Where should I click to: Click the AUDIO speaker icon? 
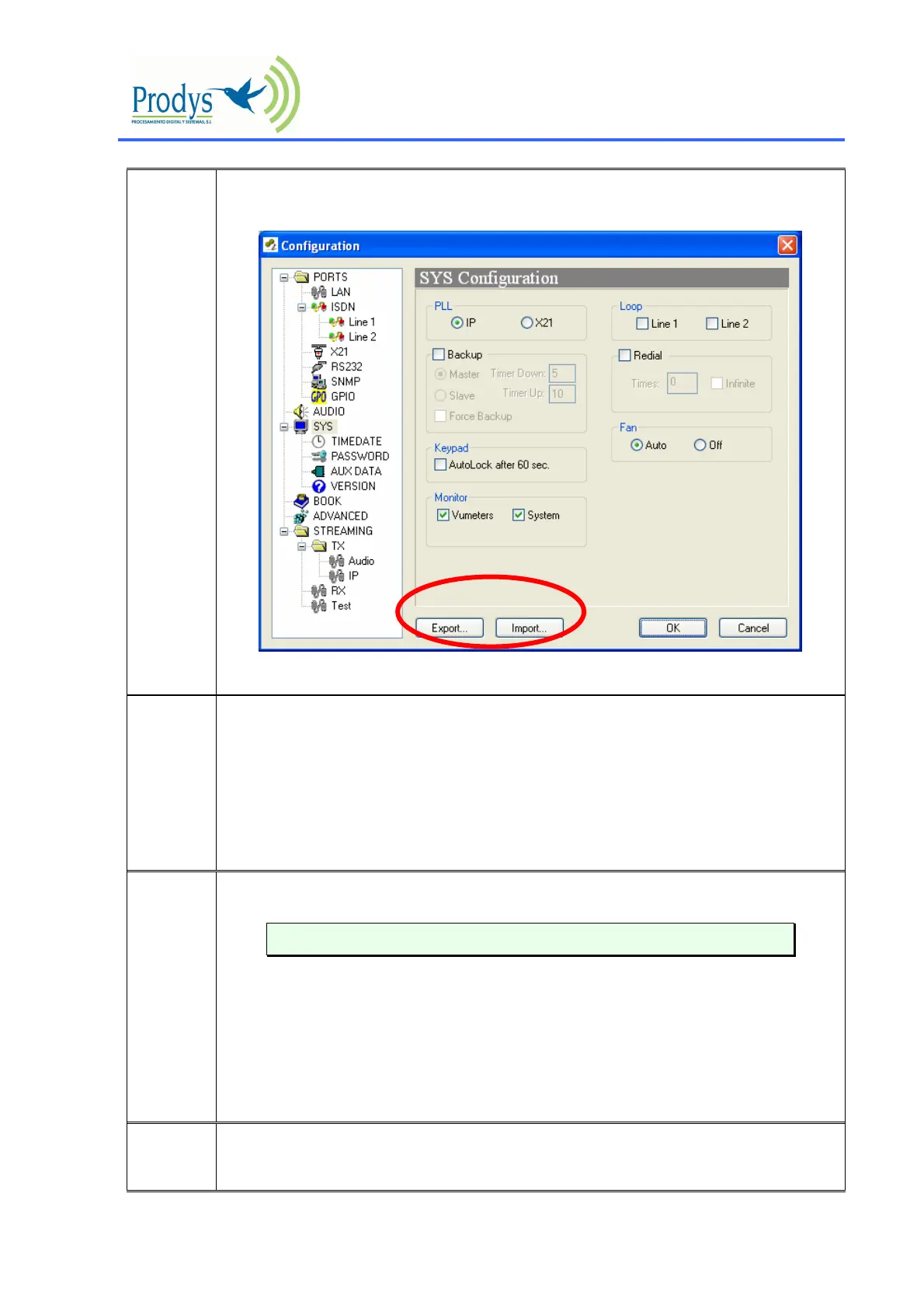point(300,412)
